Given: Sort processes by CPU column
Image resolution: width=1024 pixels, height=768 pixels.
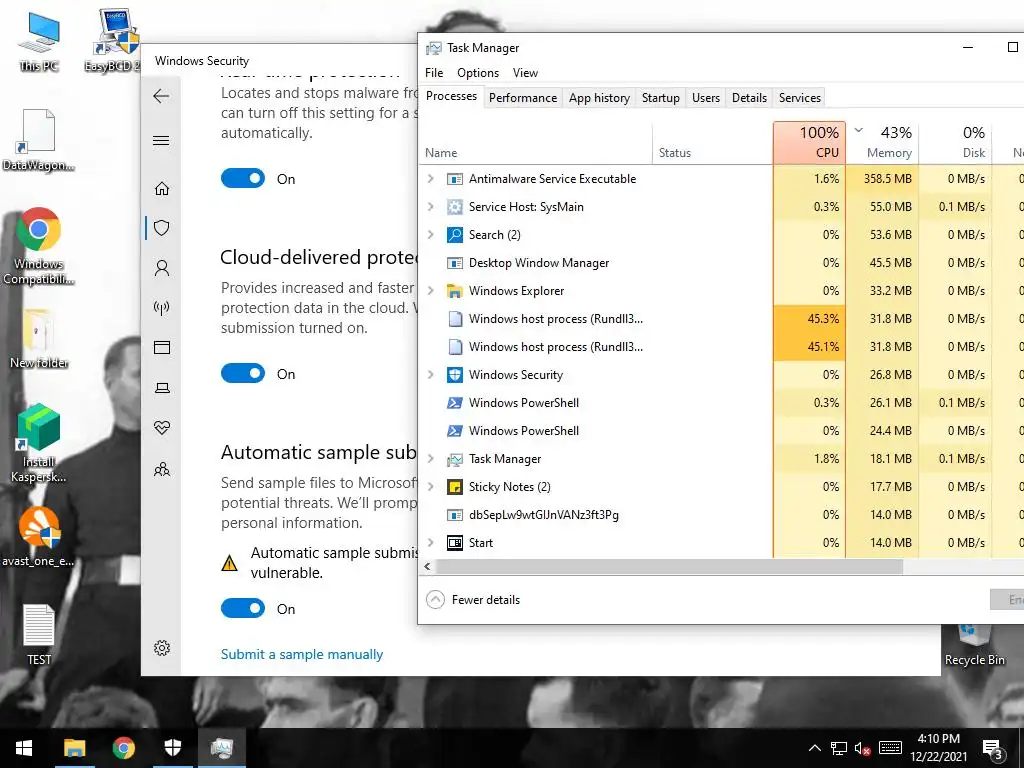Looking at the screenshot, I should [x=809, y=142].
